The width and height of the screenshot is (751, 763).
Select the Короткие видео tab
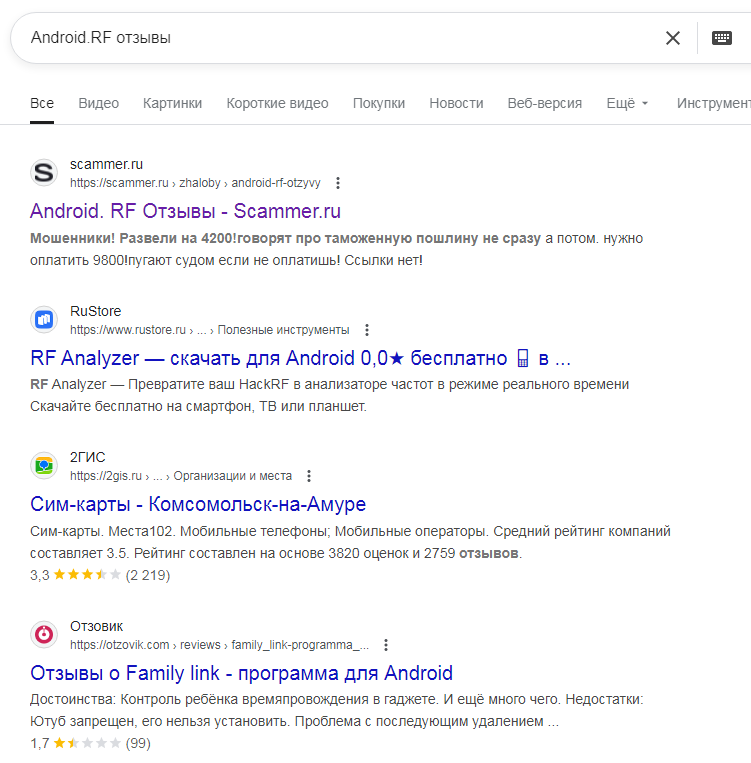coord(277,103)
